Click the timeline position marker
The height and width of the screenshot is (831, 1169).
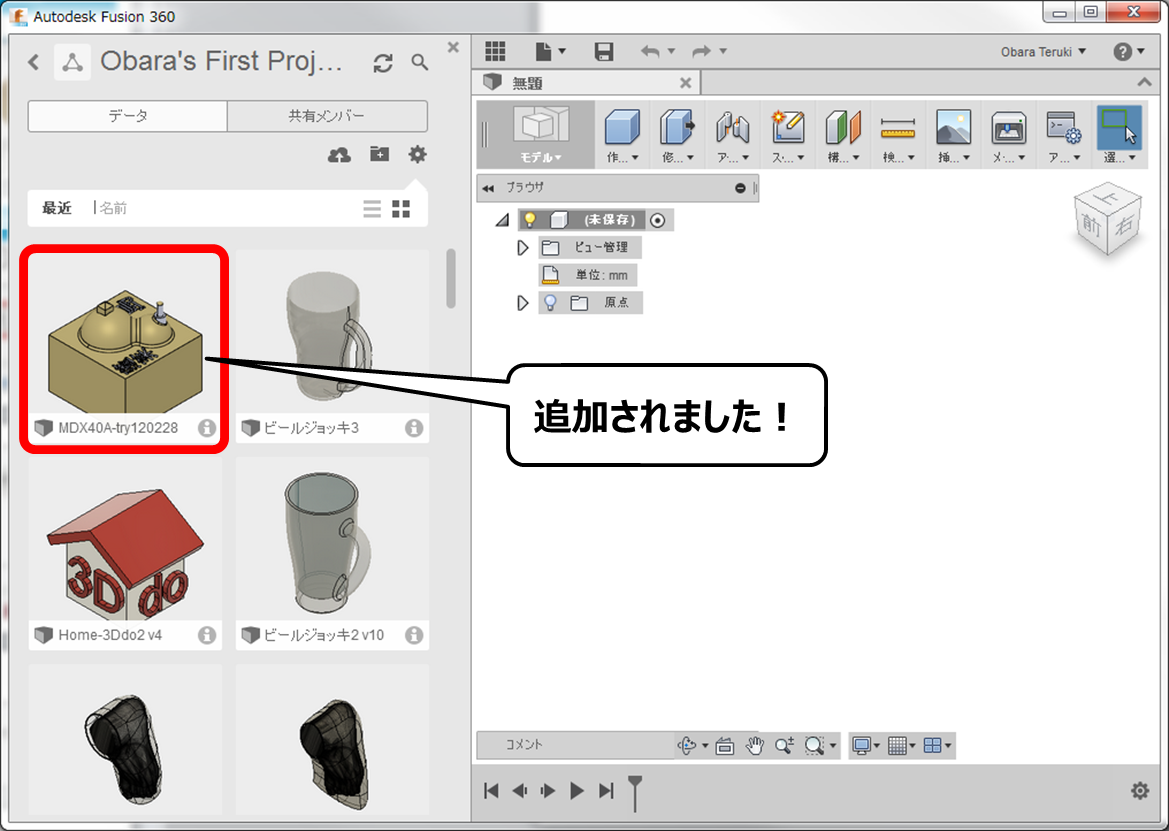[x=634, y=793]
